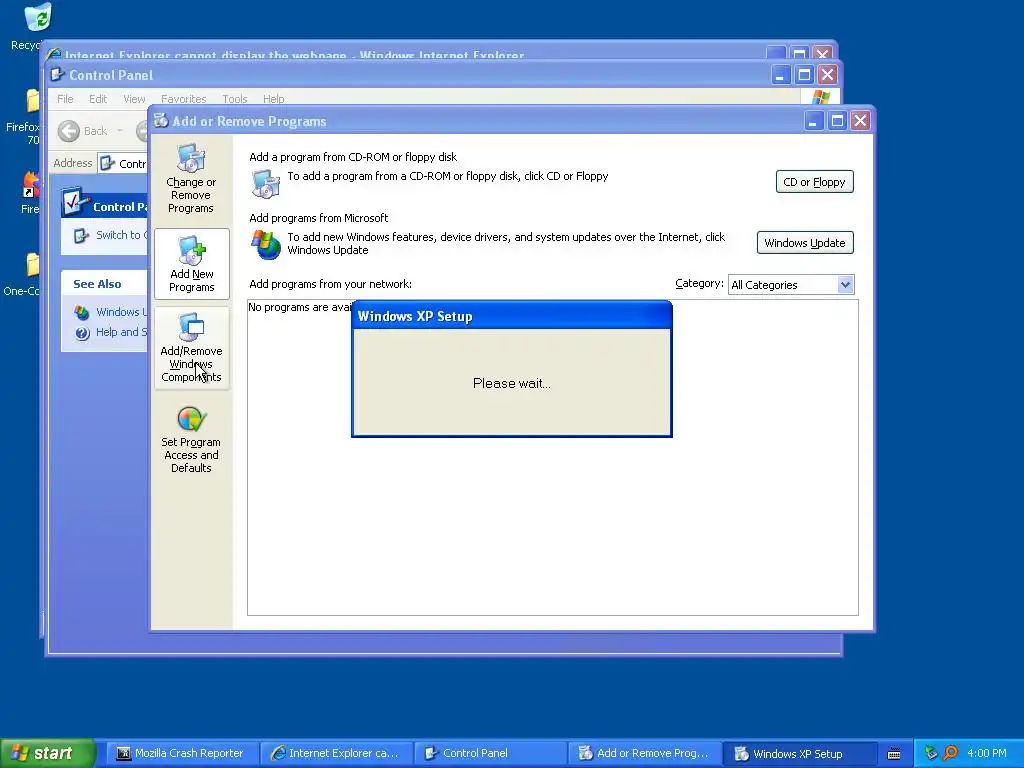Open View menu in Control Panel
The image size is (1024, 768).
coord(134,99)
